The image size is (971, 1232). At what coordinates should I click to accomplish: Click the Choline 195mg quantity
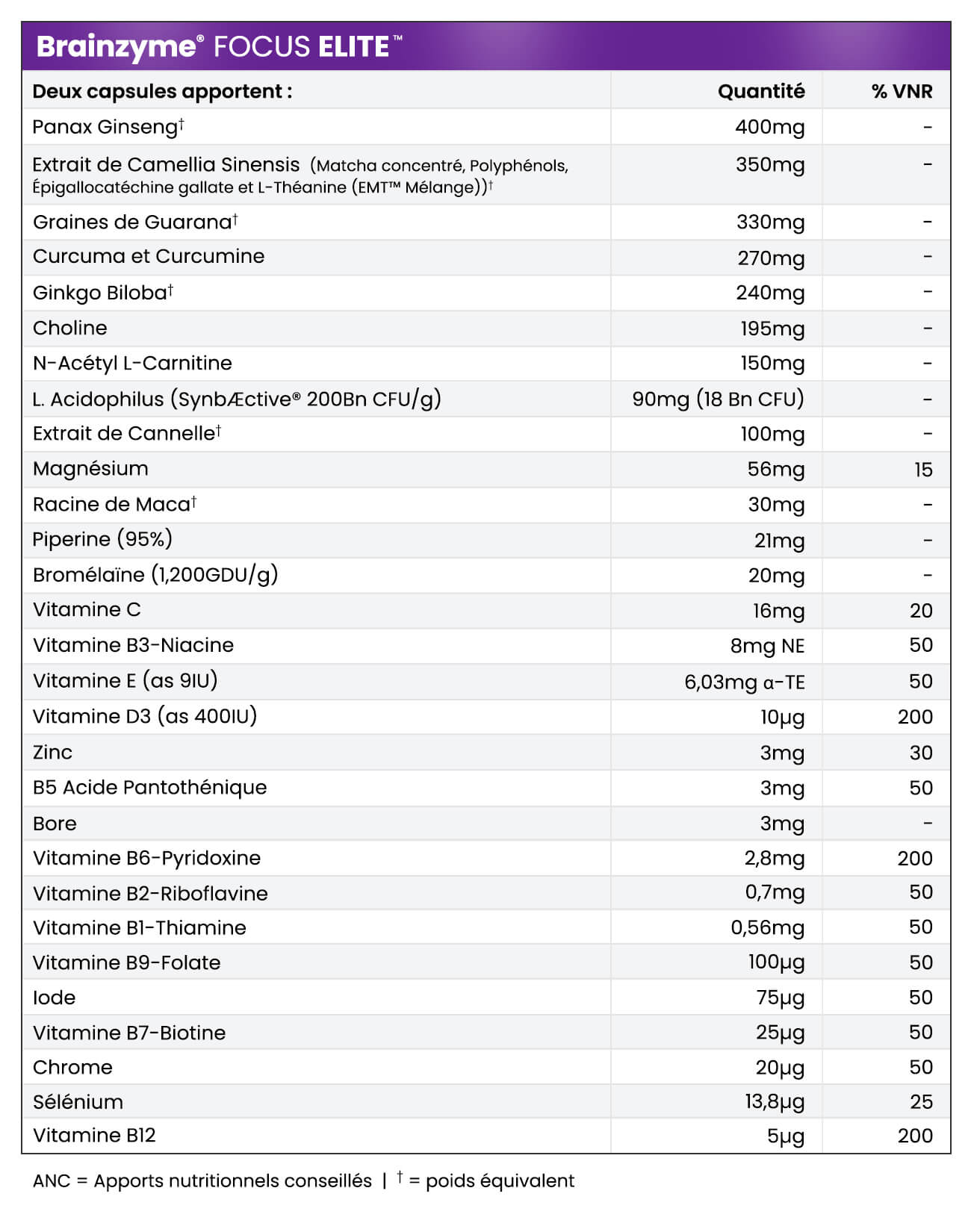pyautogui.click(x=772, y=329)
